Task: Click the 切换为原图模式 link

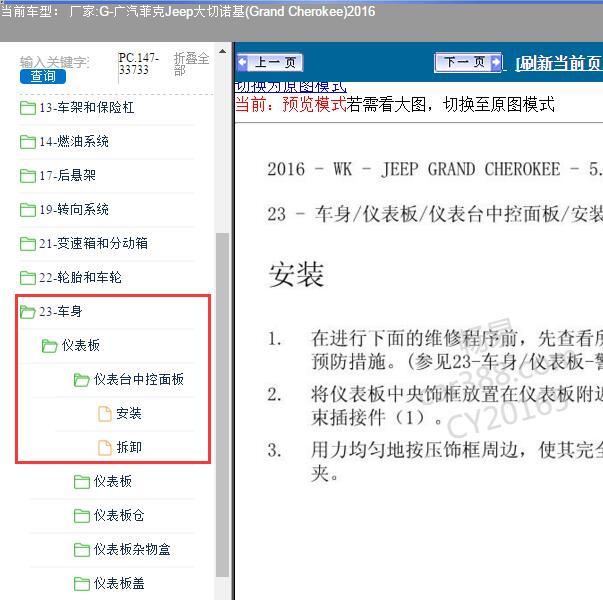Action: coord(290,87)
